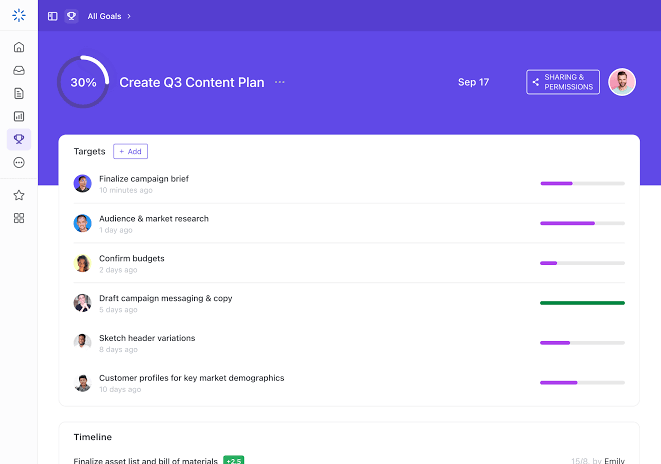The height and width of the screenshot is (464, 661).
Task: Click the app logo icon
Action: point(19,15)
